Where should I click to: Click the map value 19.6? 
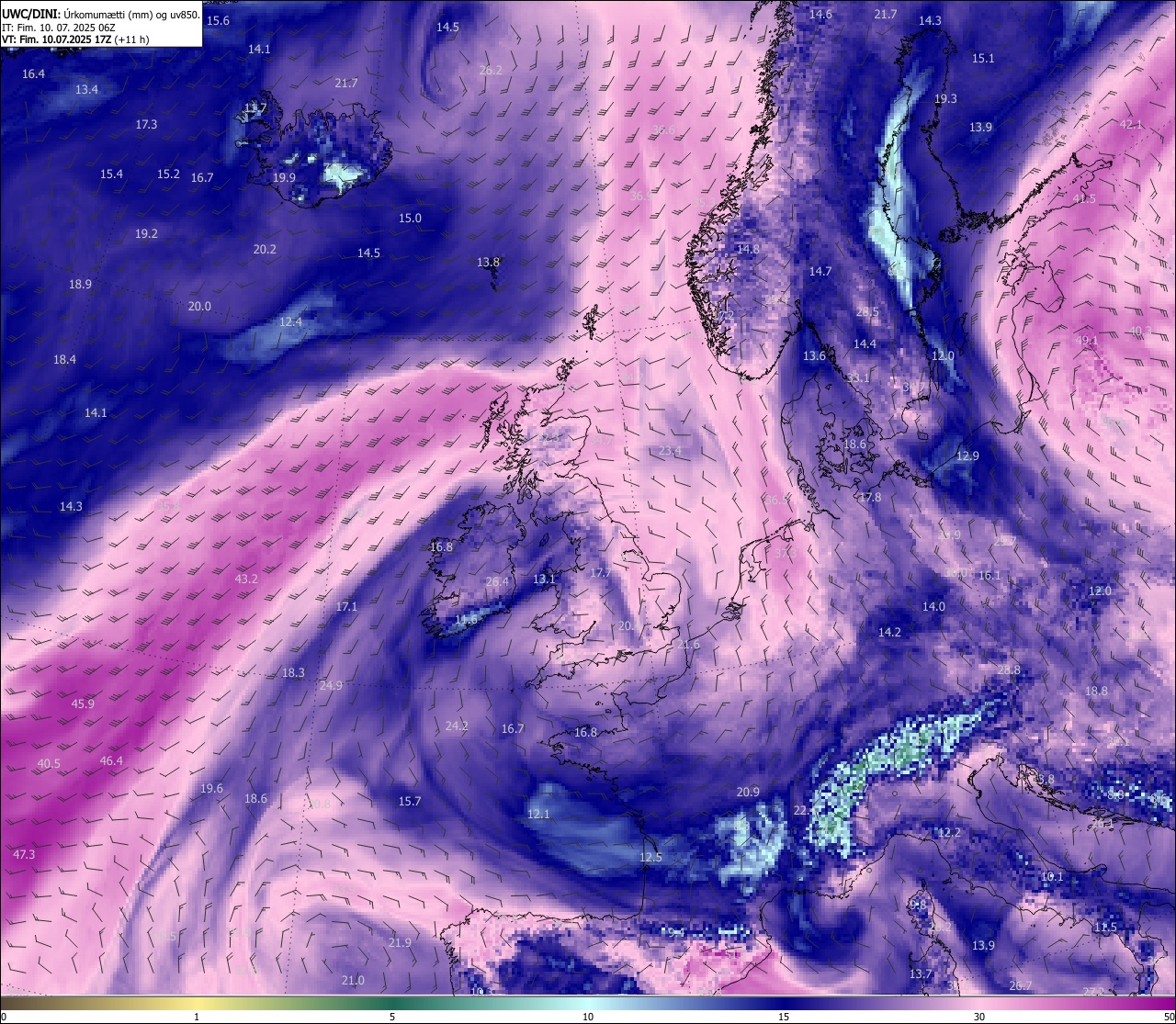(x=211, y=788)
